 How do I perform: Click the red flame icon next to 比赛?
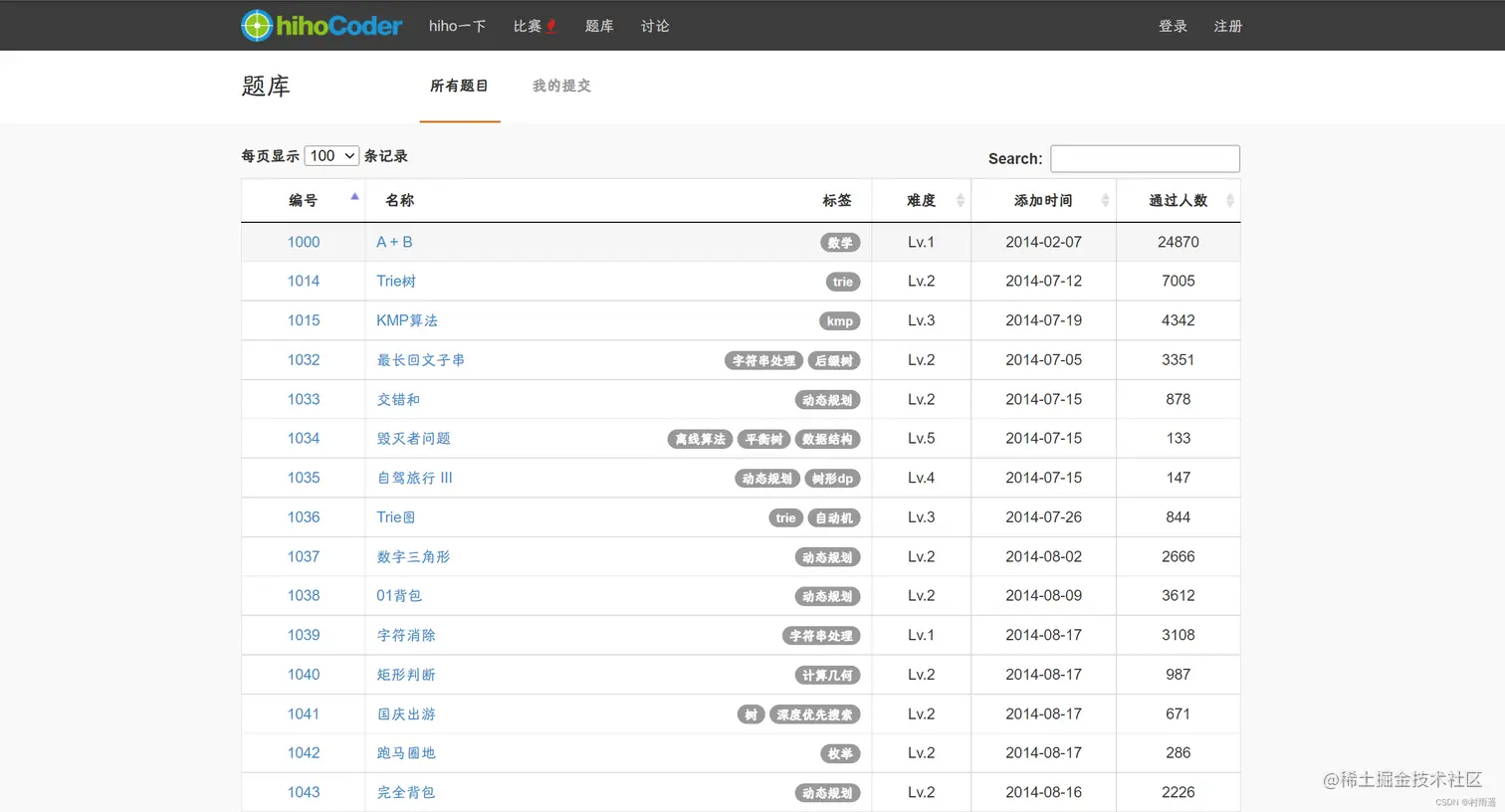coord(550,26)
